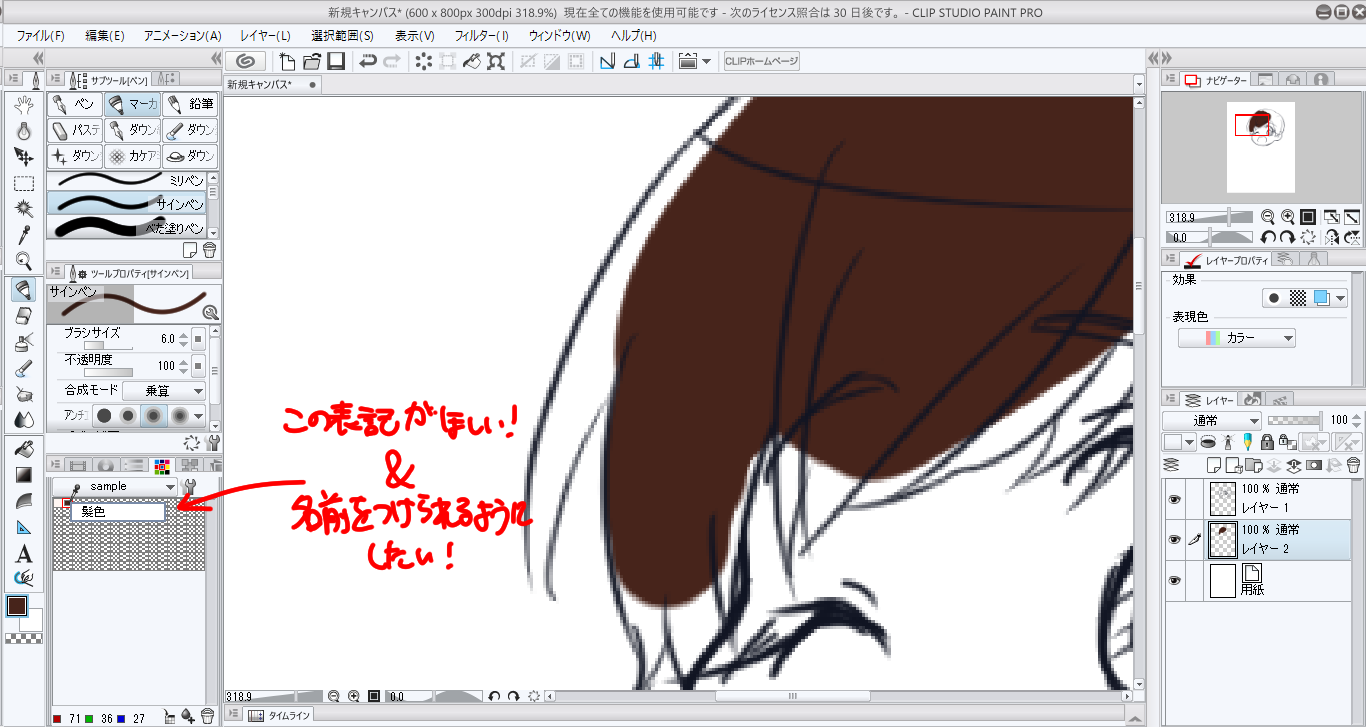Select the Fill bucket tool
This screenshot has width=1366, height=727.
pos(25,449)
